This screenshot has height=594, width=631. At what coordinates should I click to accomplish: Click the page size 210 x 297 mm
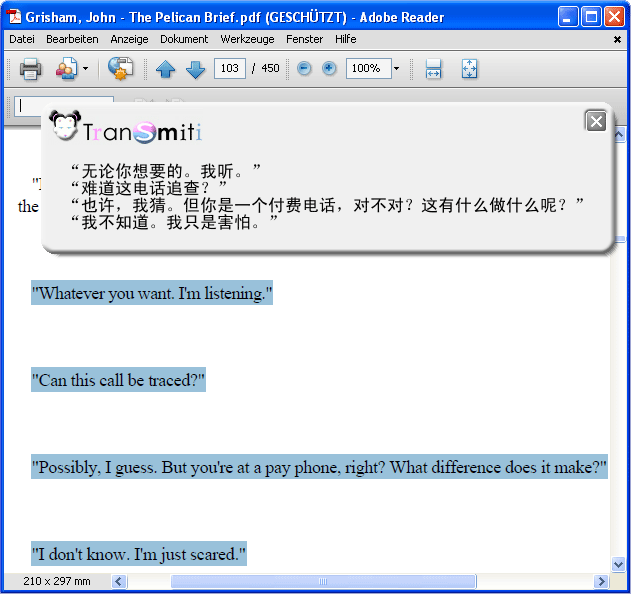(57, 581)
